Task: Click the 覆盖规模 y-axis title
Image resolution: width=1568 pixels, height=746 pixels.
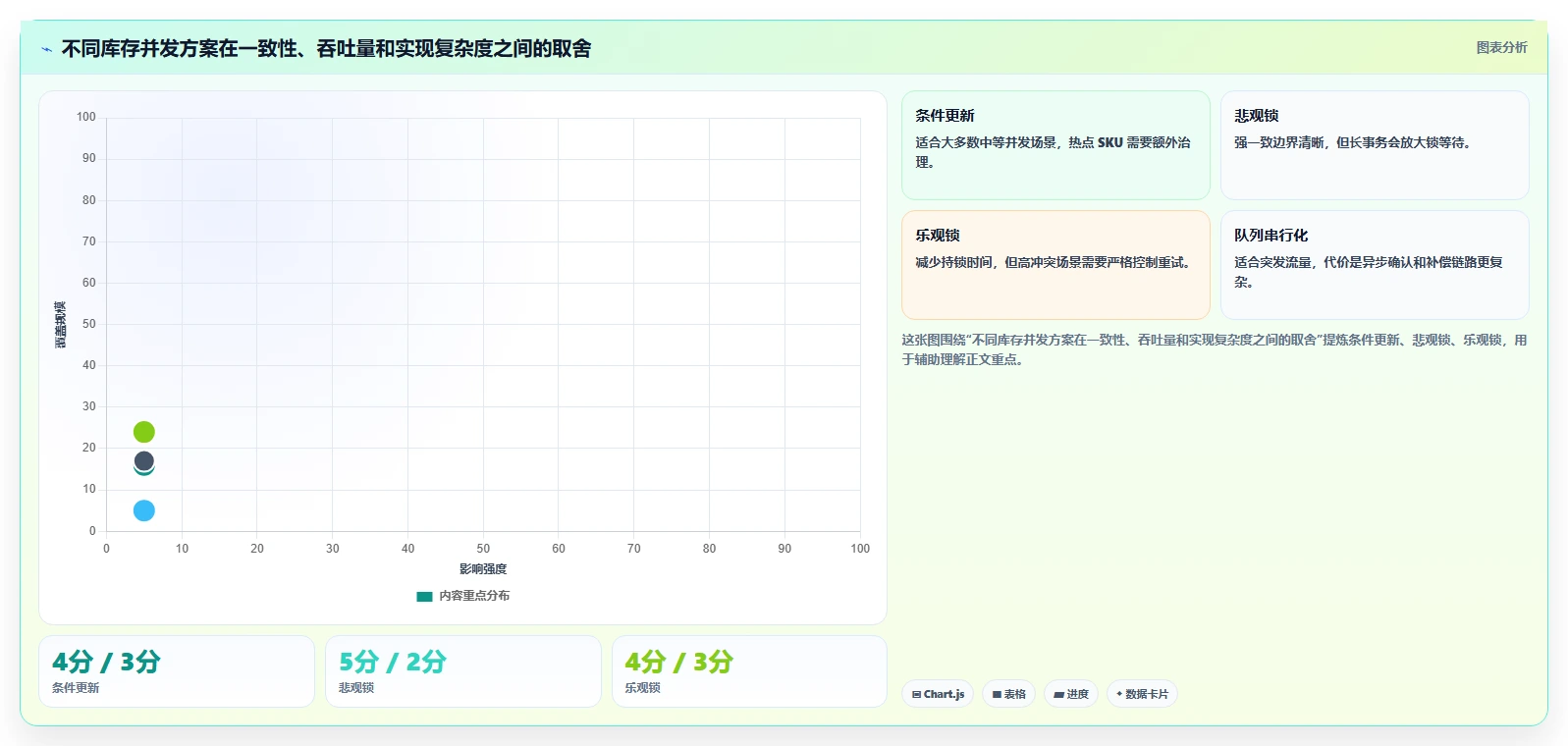Action: 60,325
